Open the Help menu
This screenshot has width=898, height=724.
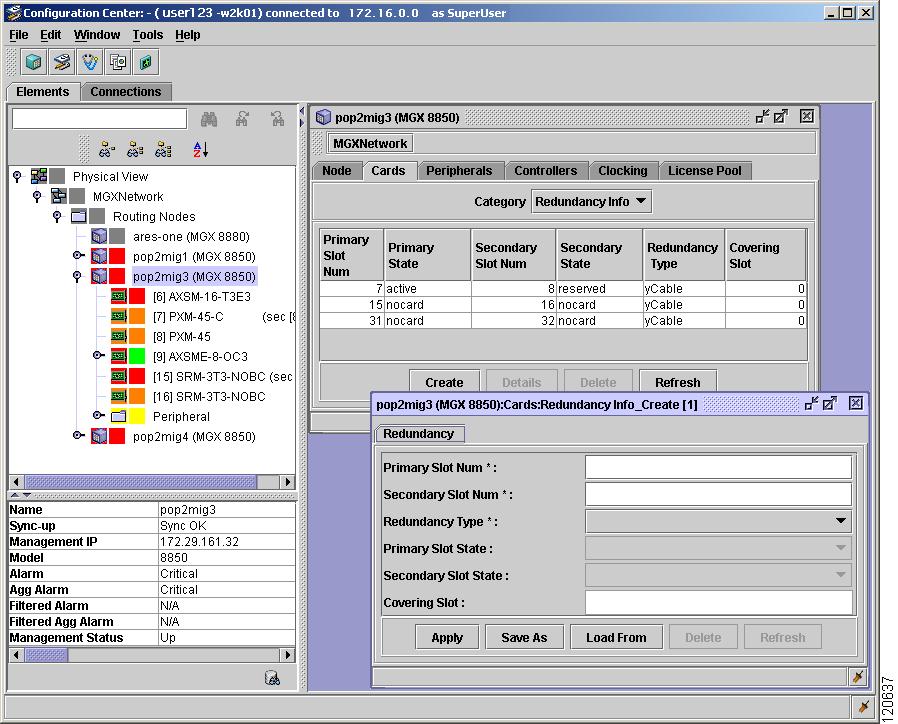(187, 35)
